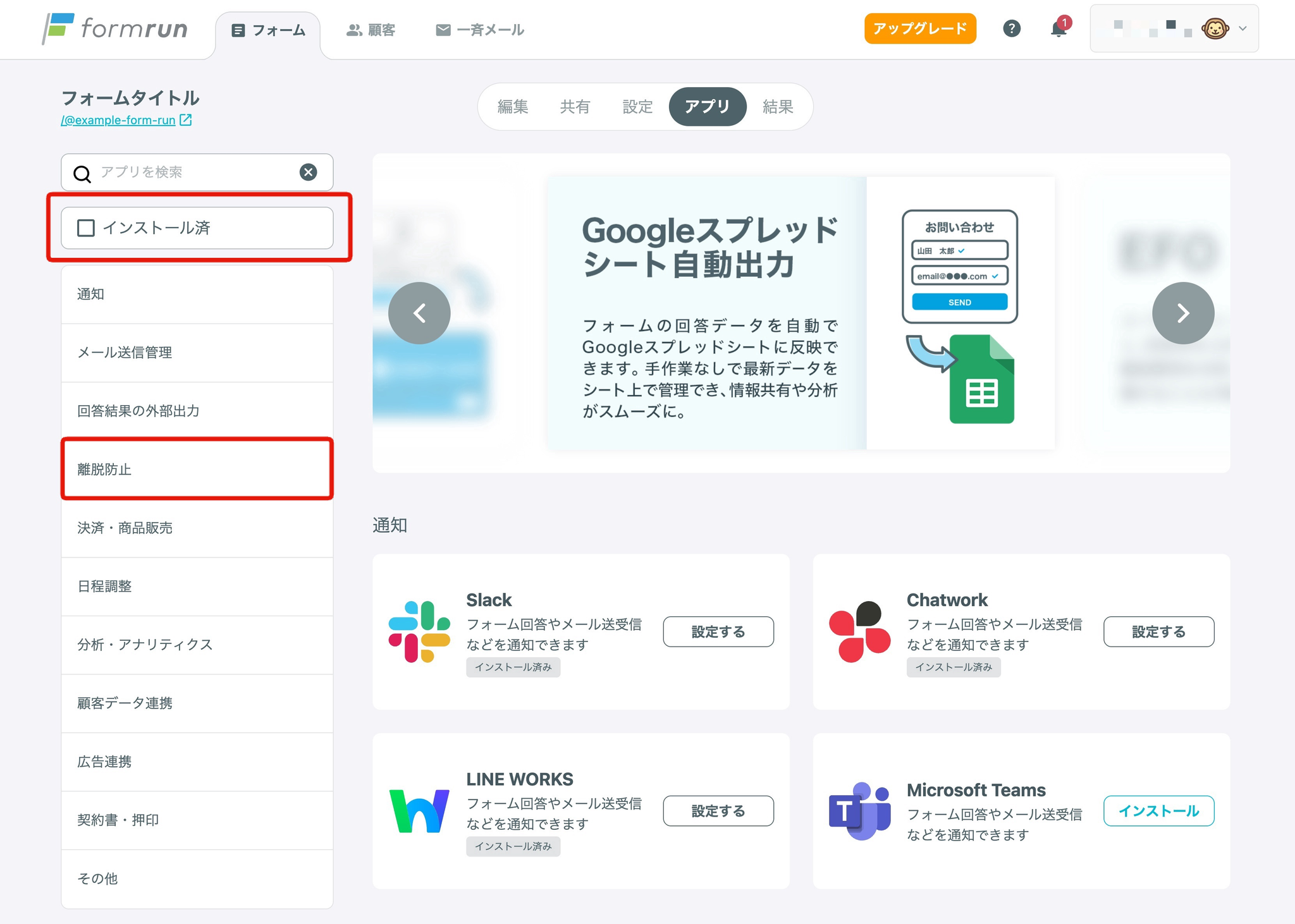1295x924 pixels.
Task: Click the Chatwork logo icon
Action: 859,631
